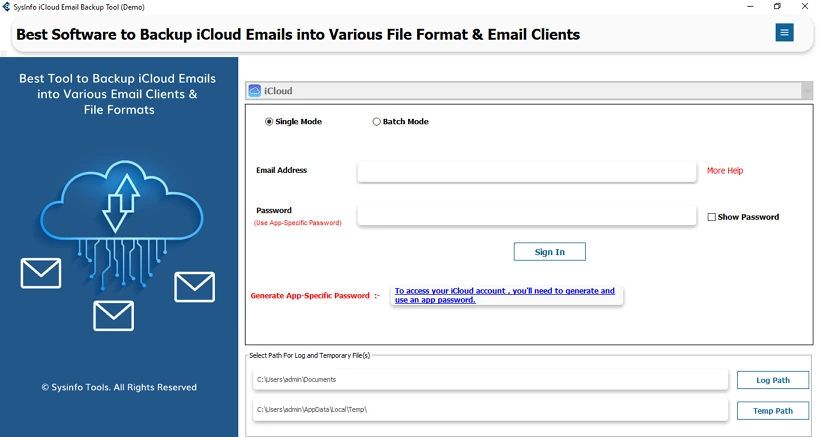
Task: Click the Log Path button
Action: [772, 380]
